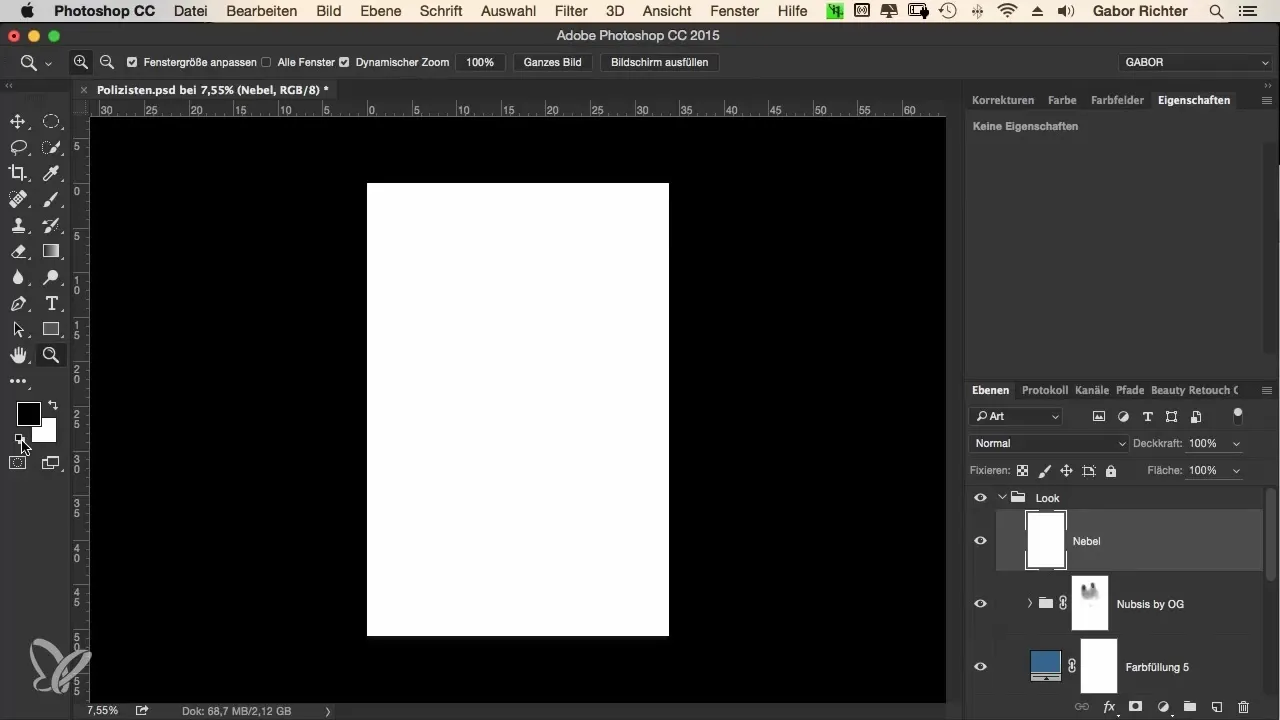Image resolution: width=1280 pixels, height=720 pixels.
Task: Select the Elliptical Marquee tool
Action: click(x=51, y=122)
